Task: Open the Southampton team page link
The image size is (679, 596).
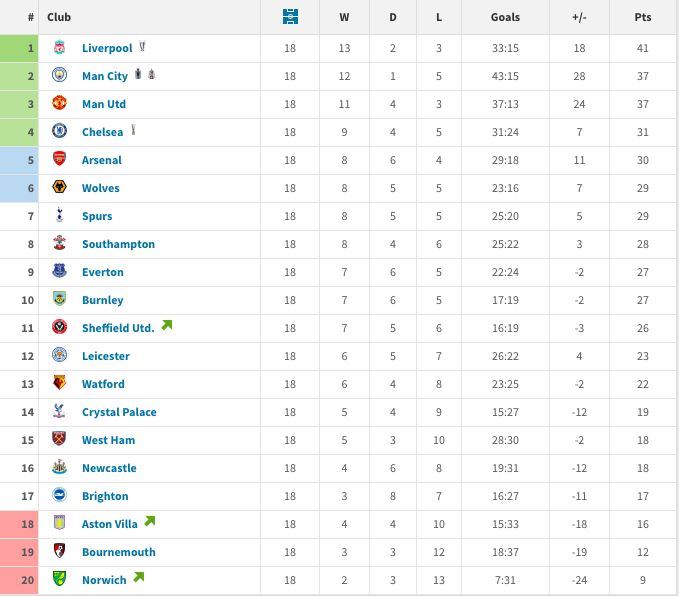Action: click(118, 244)
